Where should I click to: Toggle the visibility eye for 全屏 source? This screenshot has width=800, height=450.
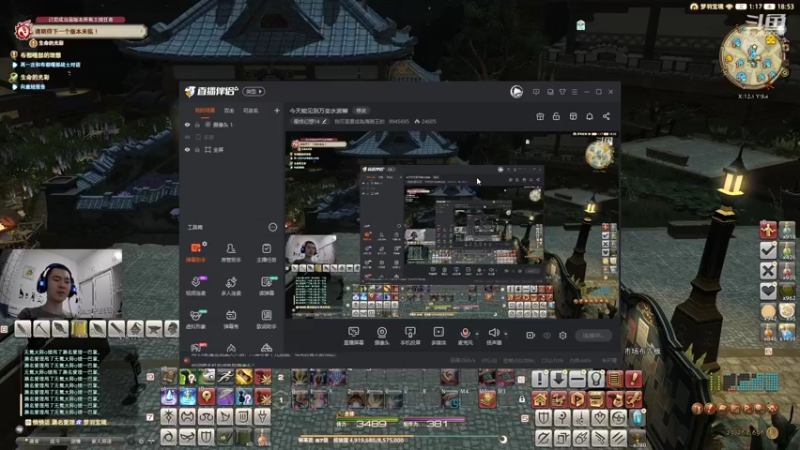pyautogui.click(x=187, y=149)
